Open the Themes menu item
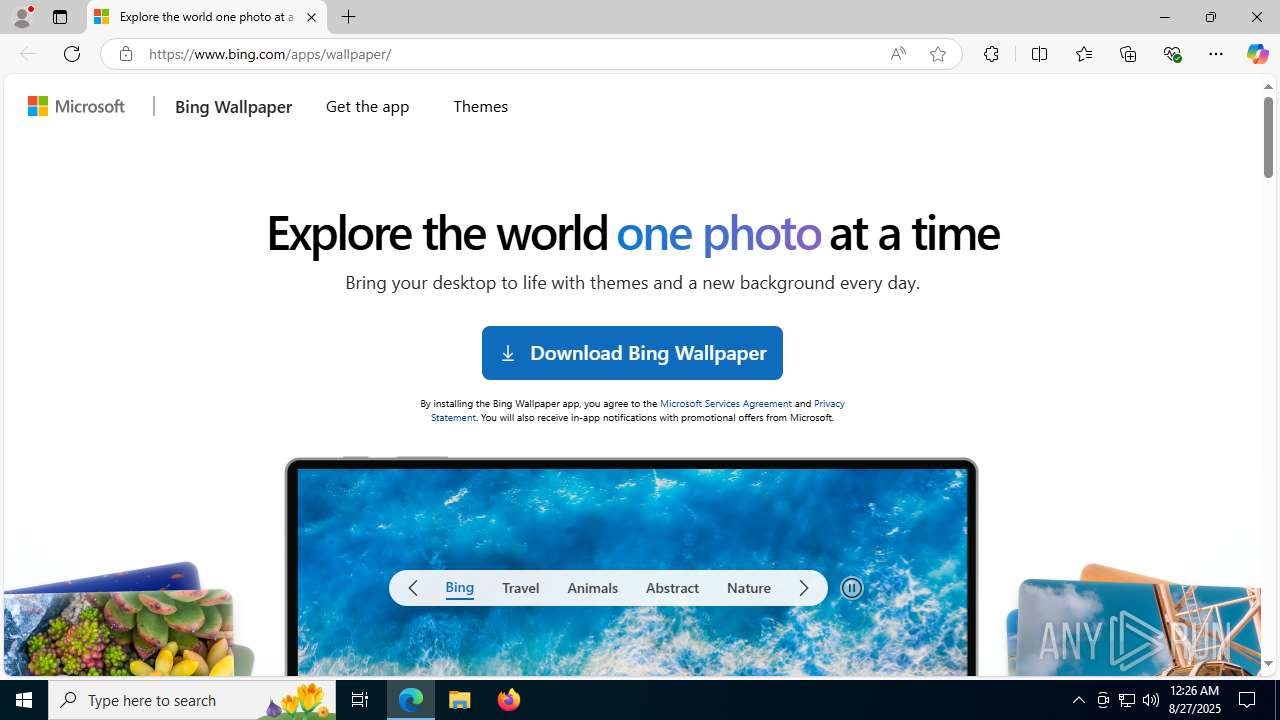 (x=480, y=106)
